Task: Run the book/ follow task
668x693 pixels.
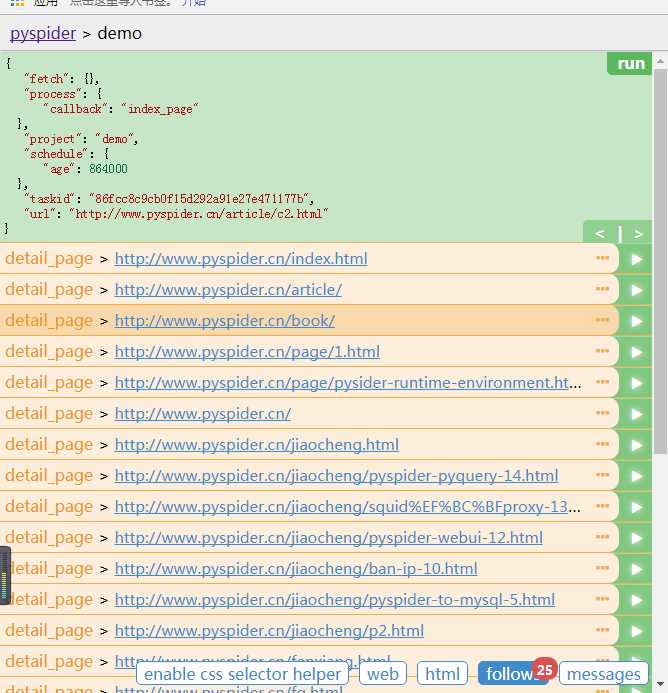Action: point(636,321)
